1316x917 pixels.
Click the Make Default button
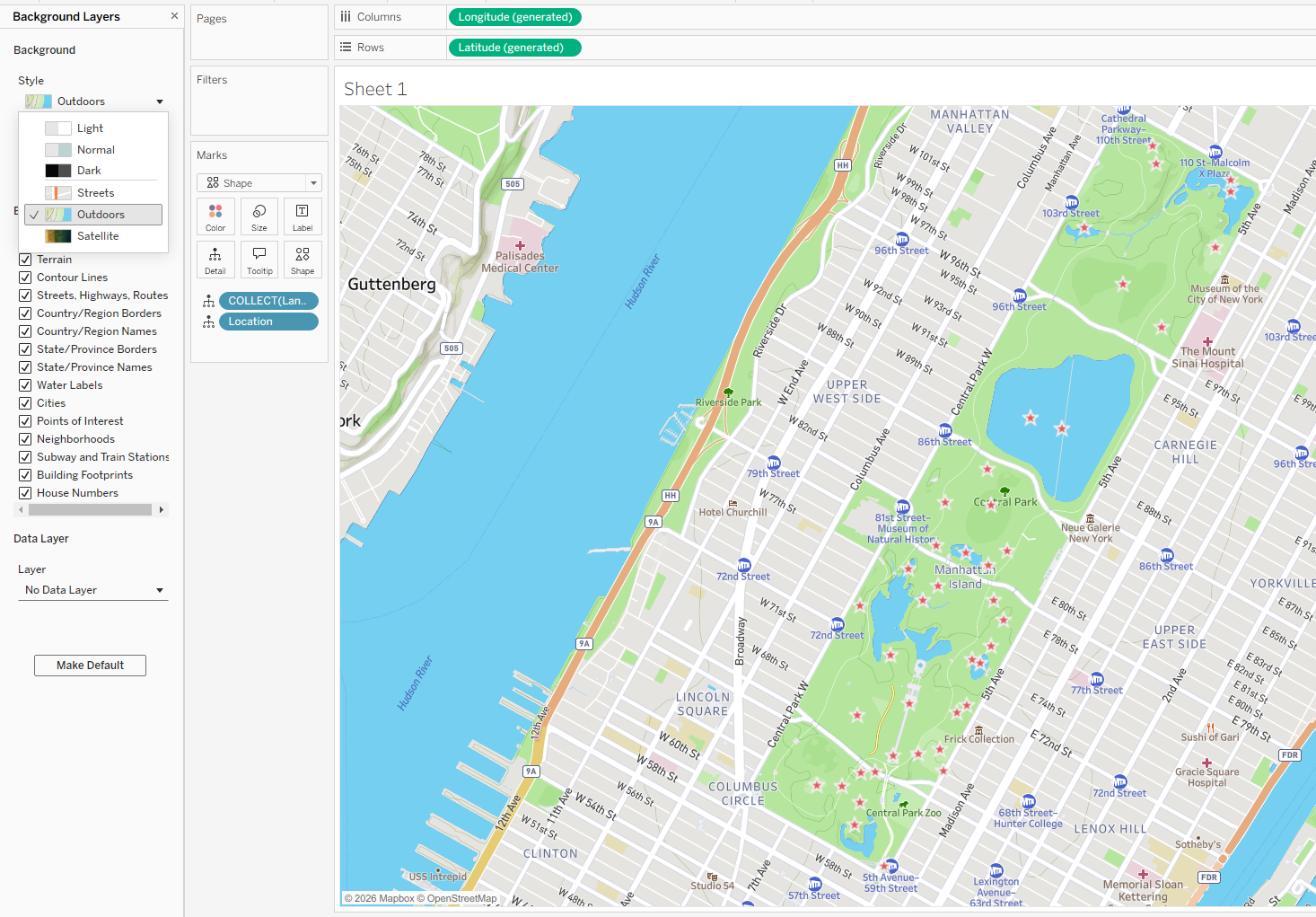90,666
